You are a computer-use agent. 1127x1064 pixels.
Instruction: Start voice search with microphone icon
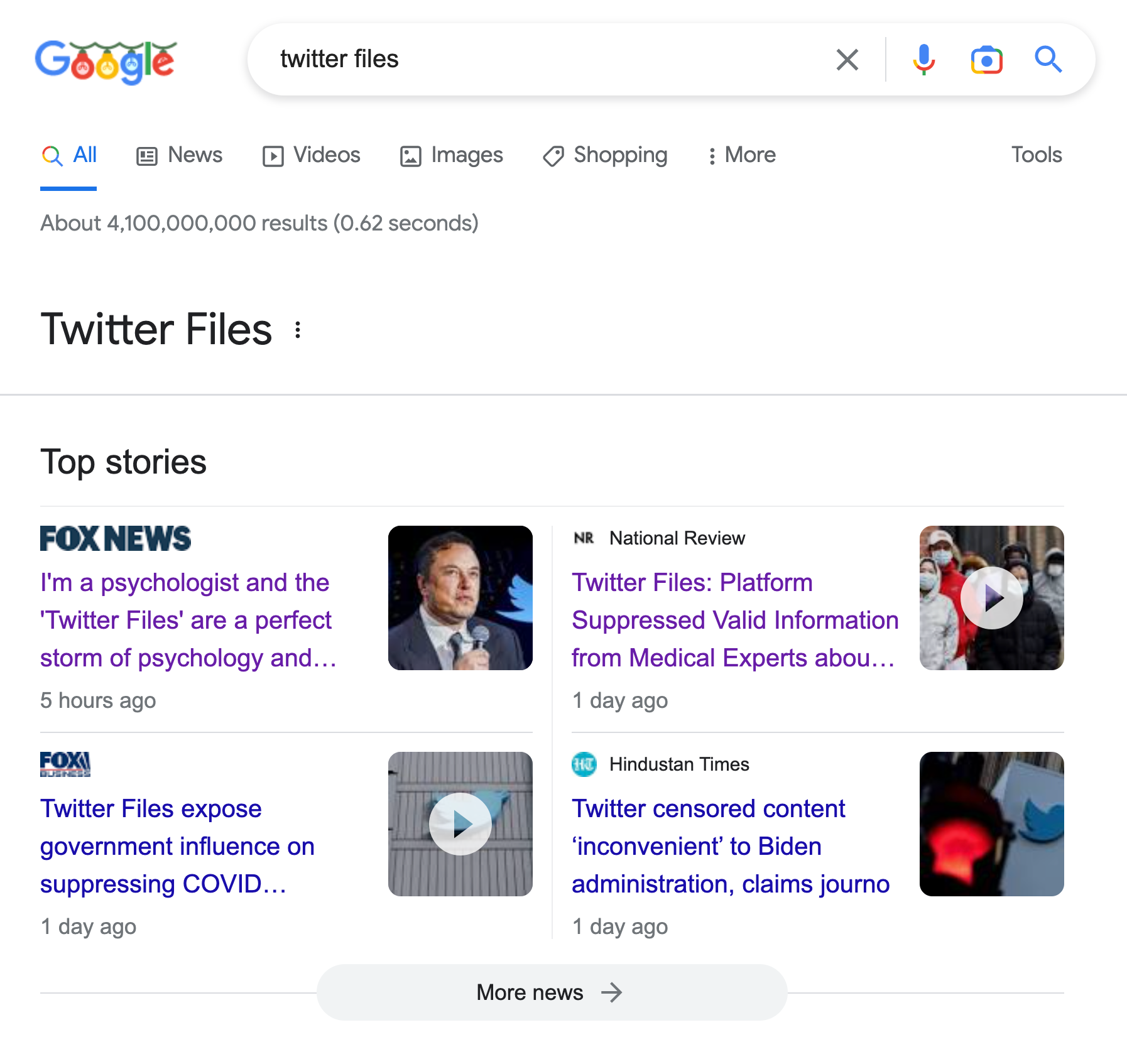[923, 60]
